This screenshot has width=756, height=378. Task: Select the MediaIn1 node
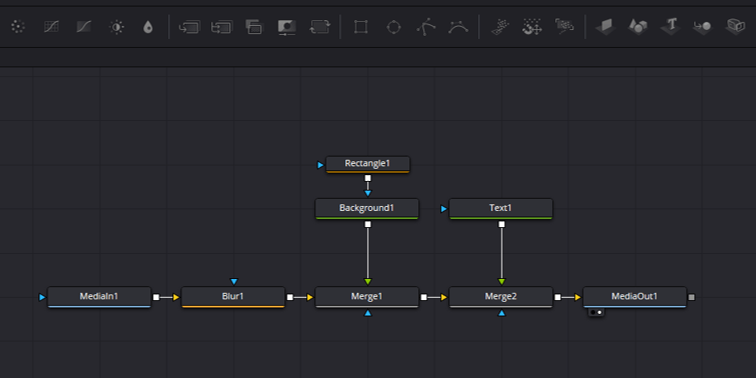pos(99,297)
